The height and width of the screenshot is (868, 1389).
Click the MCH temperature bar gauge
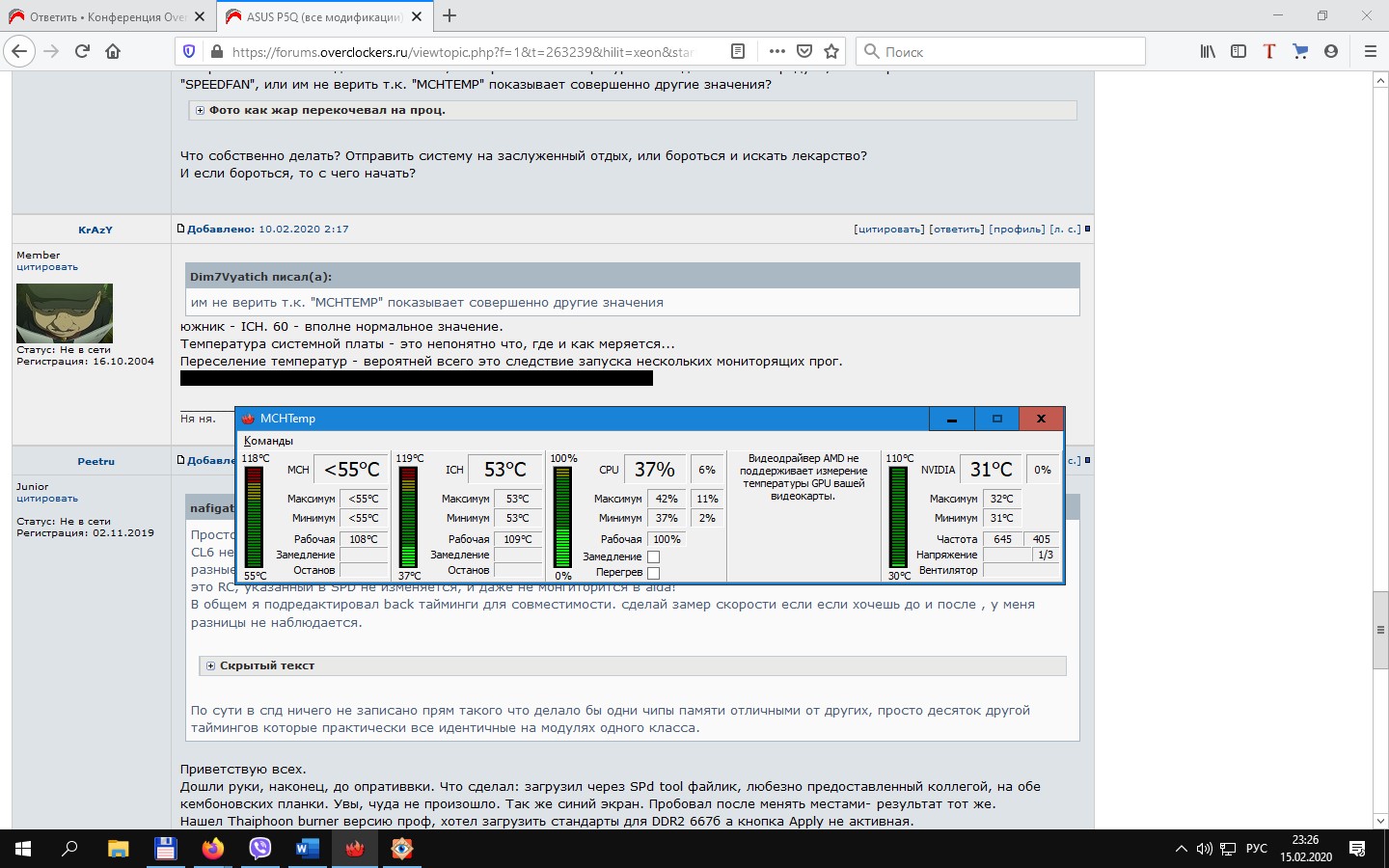coord(254,517)
